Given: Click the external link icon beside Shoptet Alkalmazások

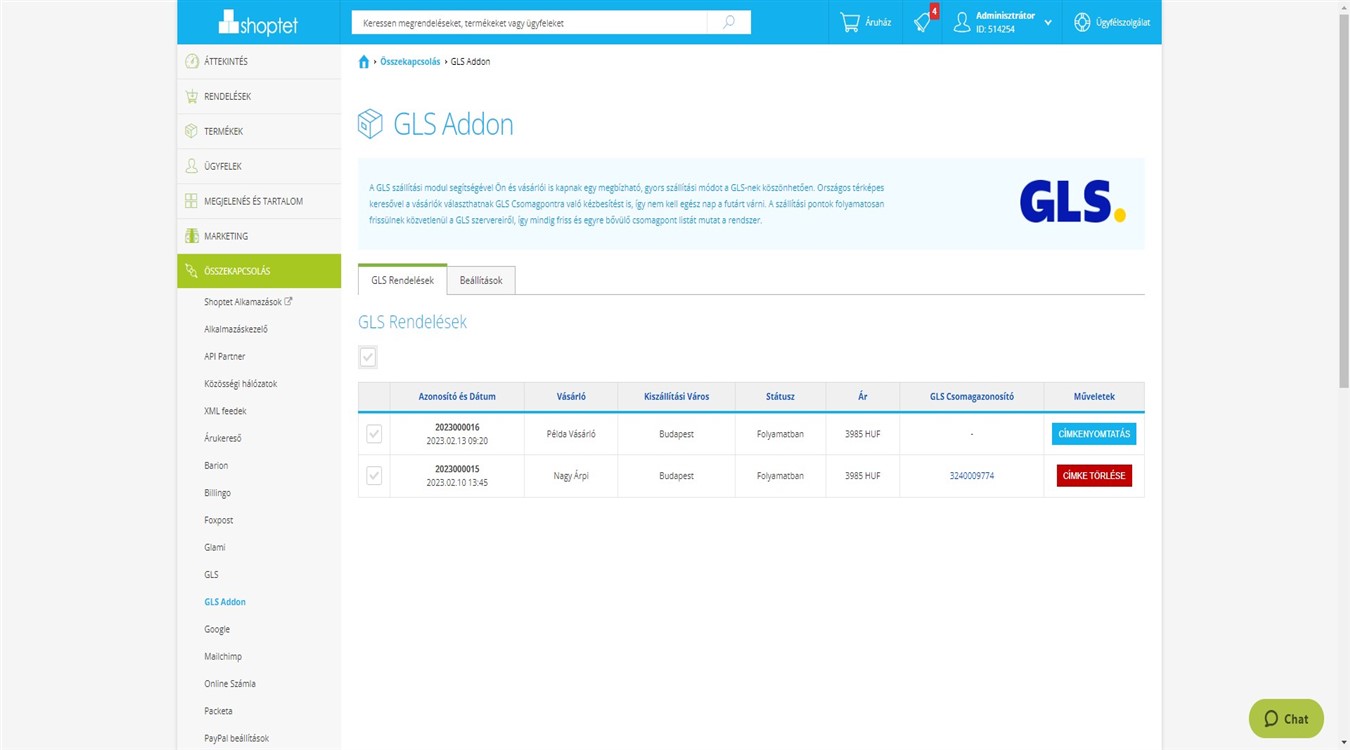Looking at the screenshot, I should 289,301.
